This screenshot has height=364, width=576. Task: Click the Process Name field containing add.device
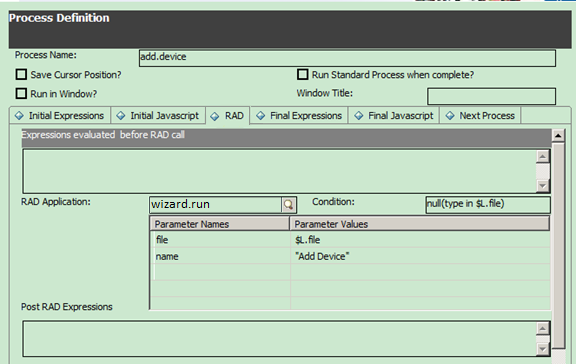(347, 58)
